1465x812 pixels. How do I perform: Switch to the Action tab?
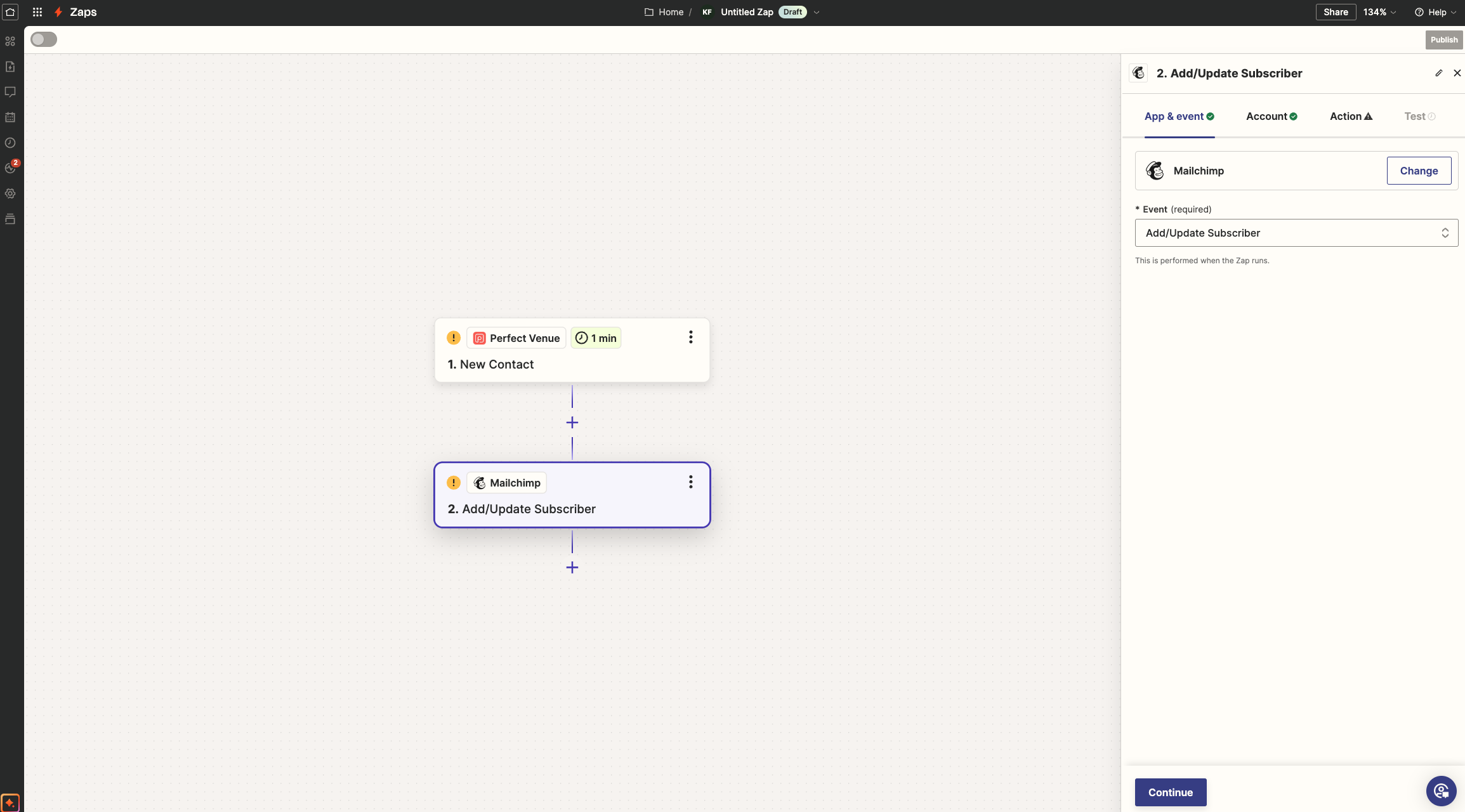click(x=1351, y=116)
